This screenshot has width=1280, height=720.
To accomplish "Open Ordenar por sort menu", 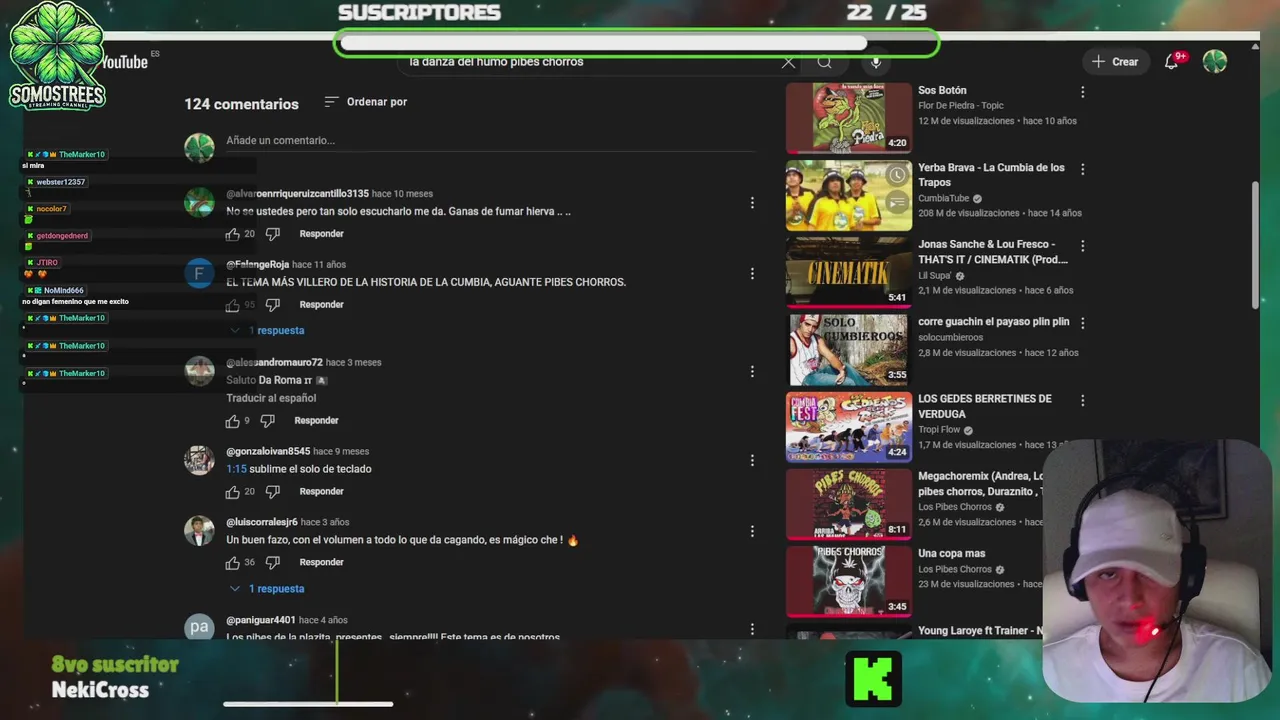I will [365, 102].
